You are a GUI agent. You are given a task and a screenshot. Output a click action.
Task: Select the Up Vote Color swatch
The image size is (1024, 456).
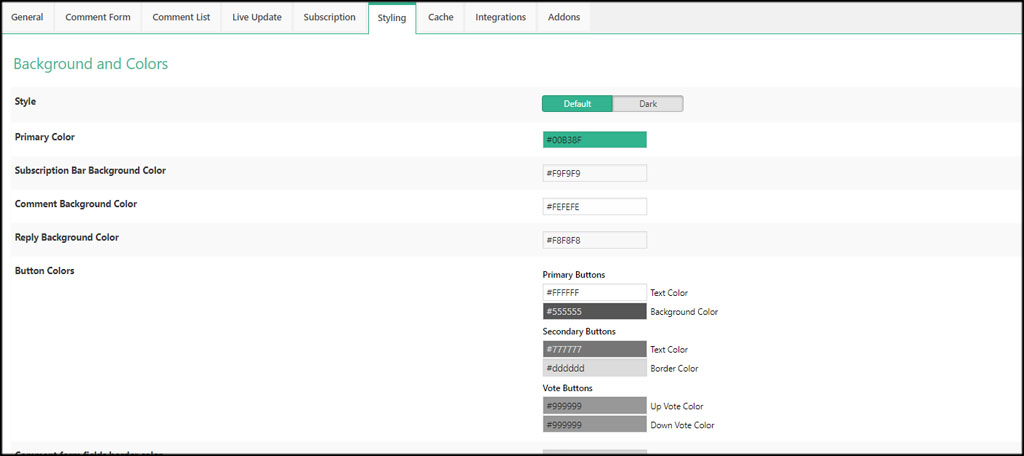pyautogui.click(x=594, y=406)
